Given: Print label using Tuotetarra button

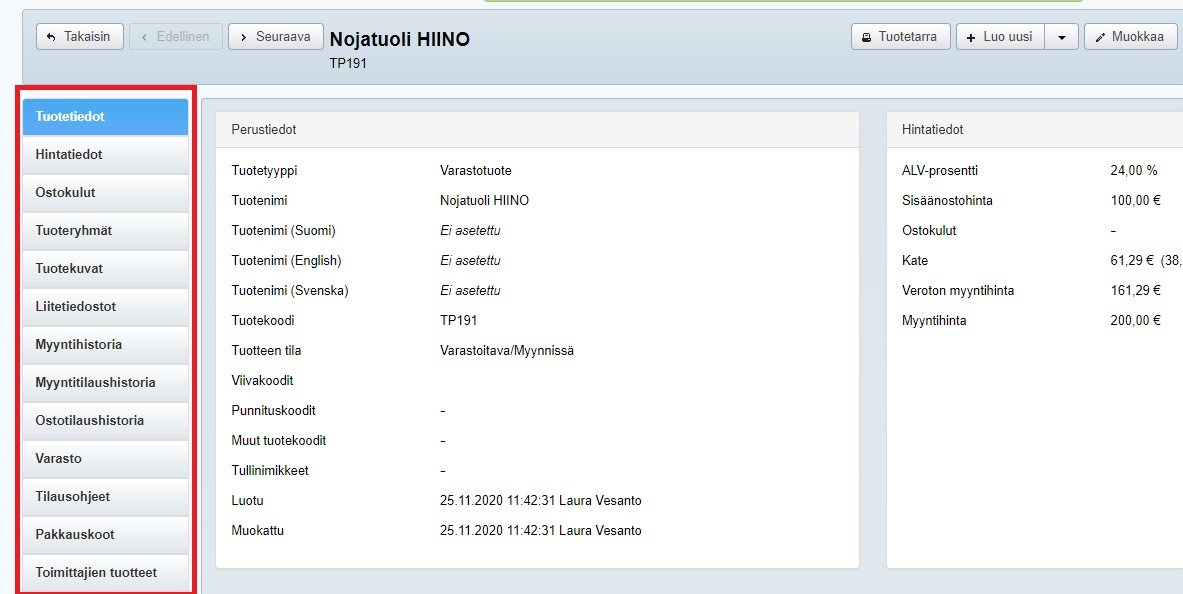Looking at the screenshot, I should point(900,37).
